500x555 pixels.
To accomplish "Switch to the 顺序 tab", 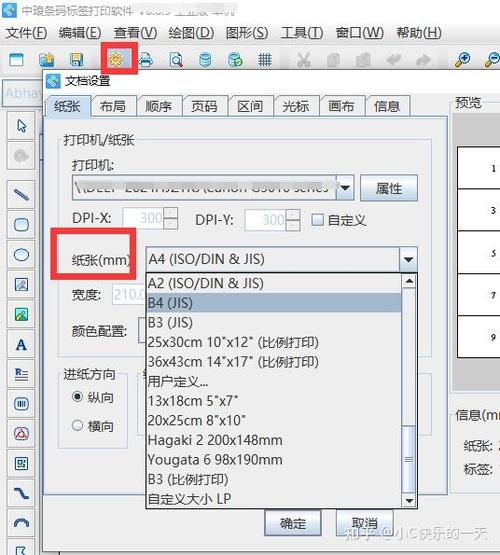I will [159, 106].
